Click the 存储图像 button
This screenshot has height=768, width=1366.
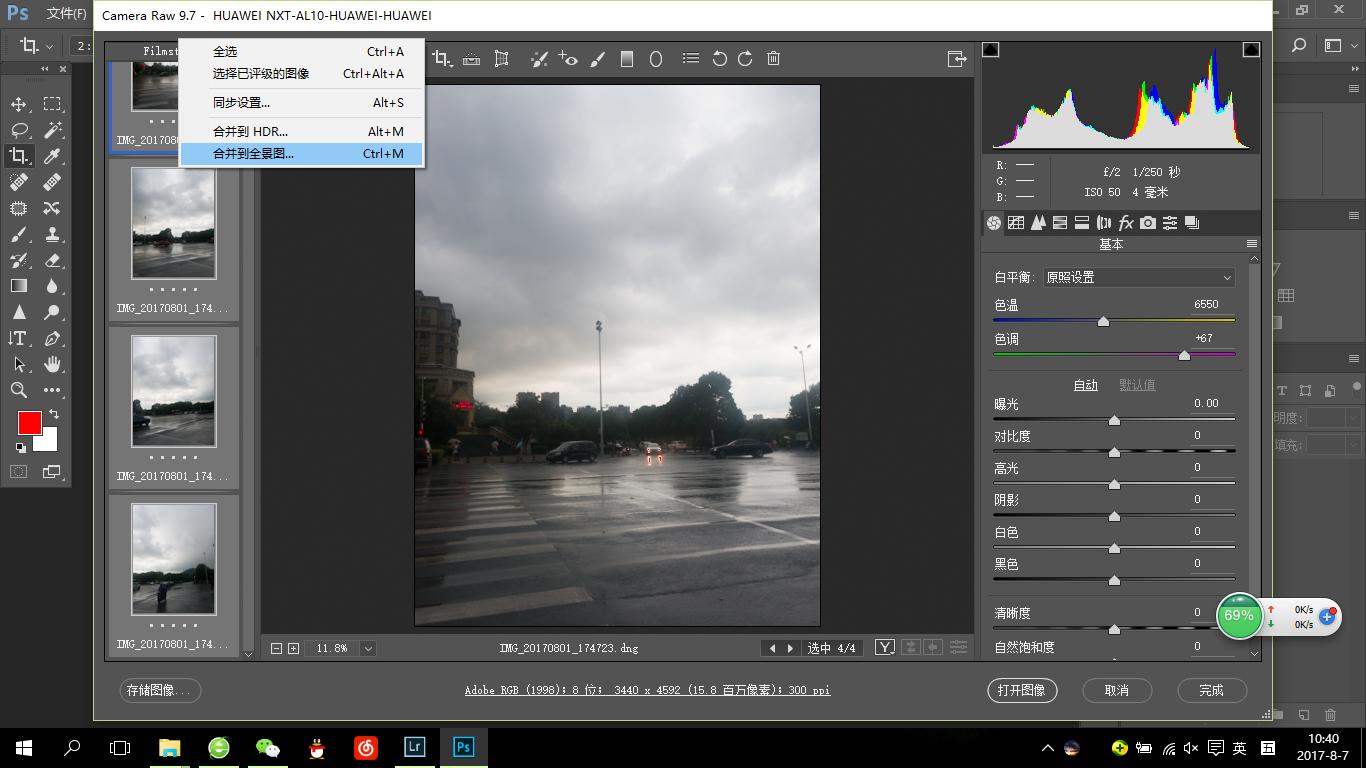[x=159, y=690]
